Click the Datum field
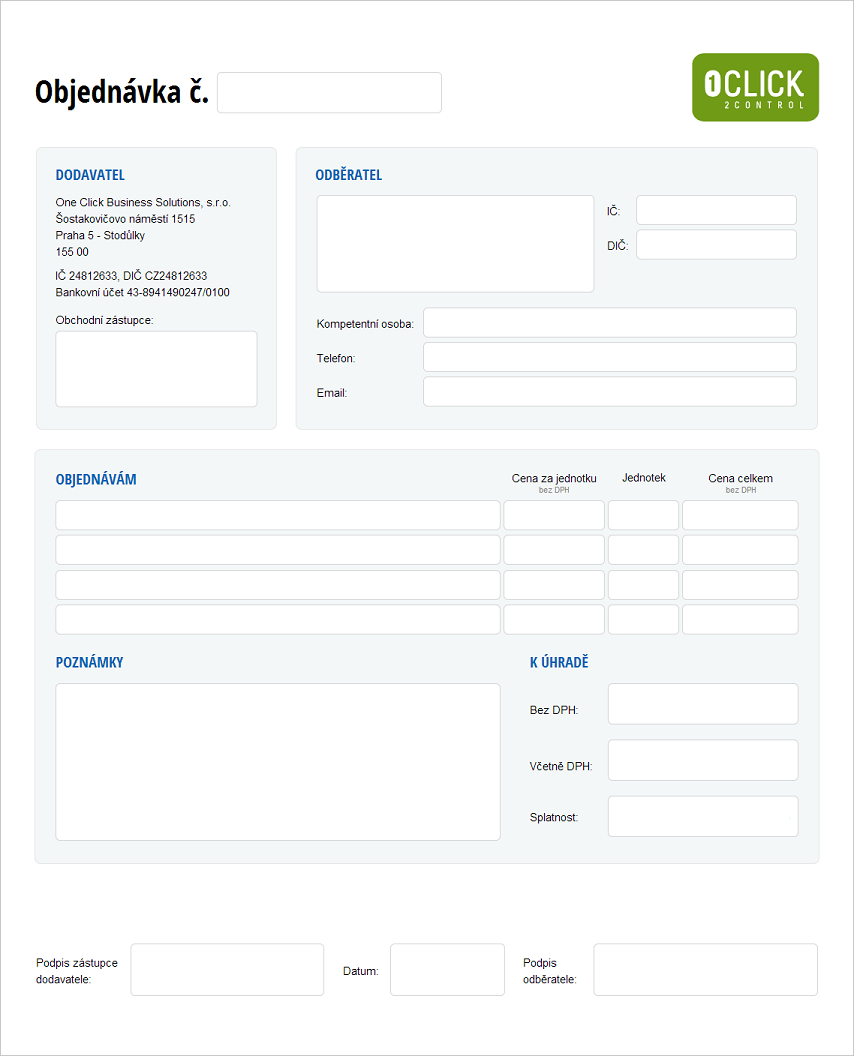 click(x=447, y=970)
